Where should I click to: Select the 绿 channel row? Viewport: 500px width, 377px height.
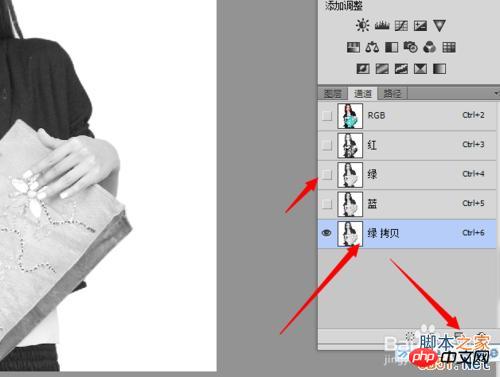(x=407, y=174)
